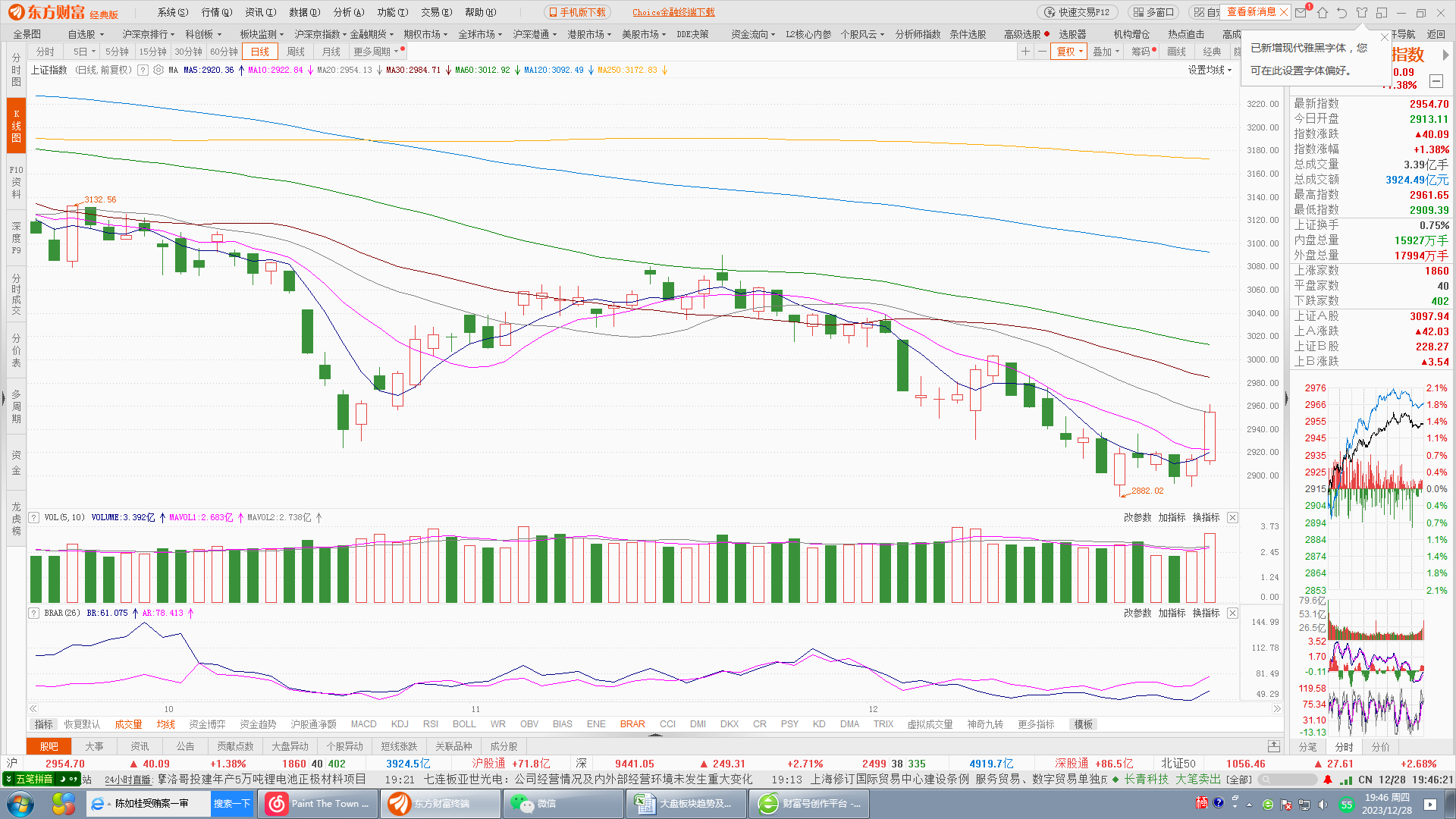Screen dimensions: 1456x819
Task: Click 换指标 for BRAR indicator
Action: pos(1206,613)
